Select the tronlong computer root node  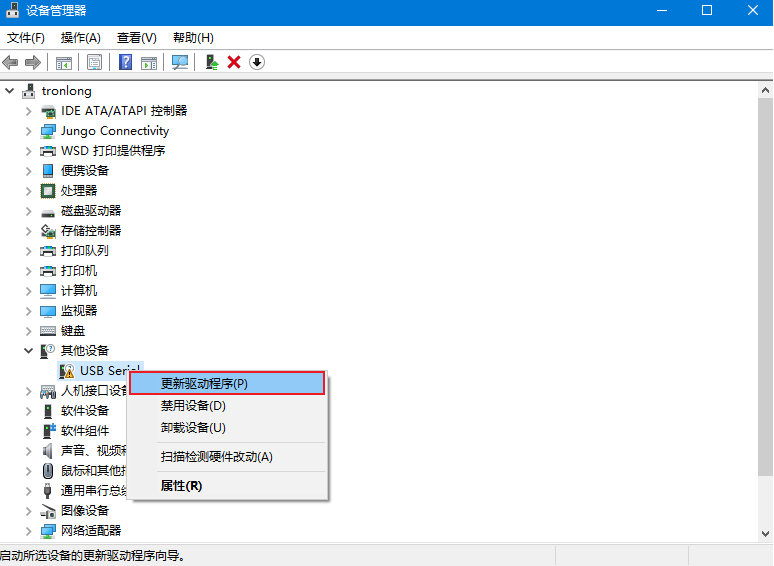[x=66, y=91]
